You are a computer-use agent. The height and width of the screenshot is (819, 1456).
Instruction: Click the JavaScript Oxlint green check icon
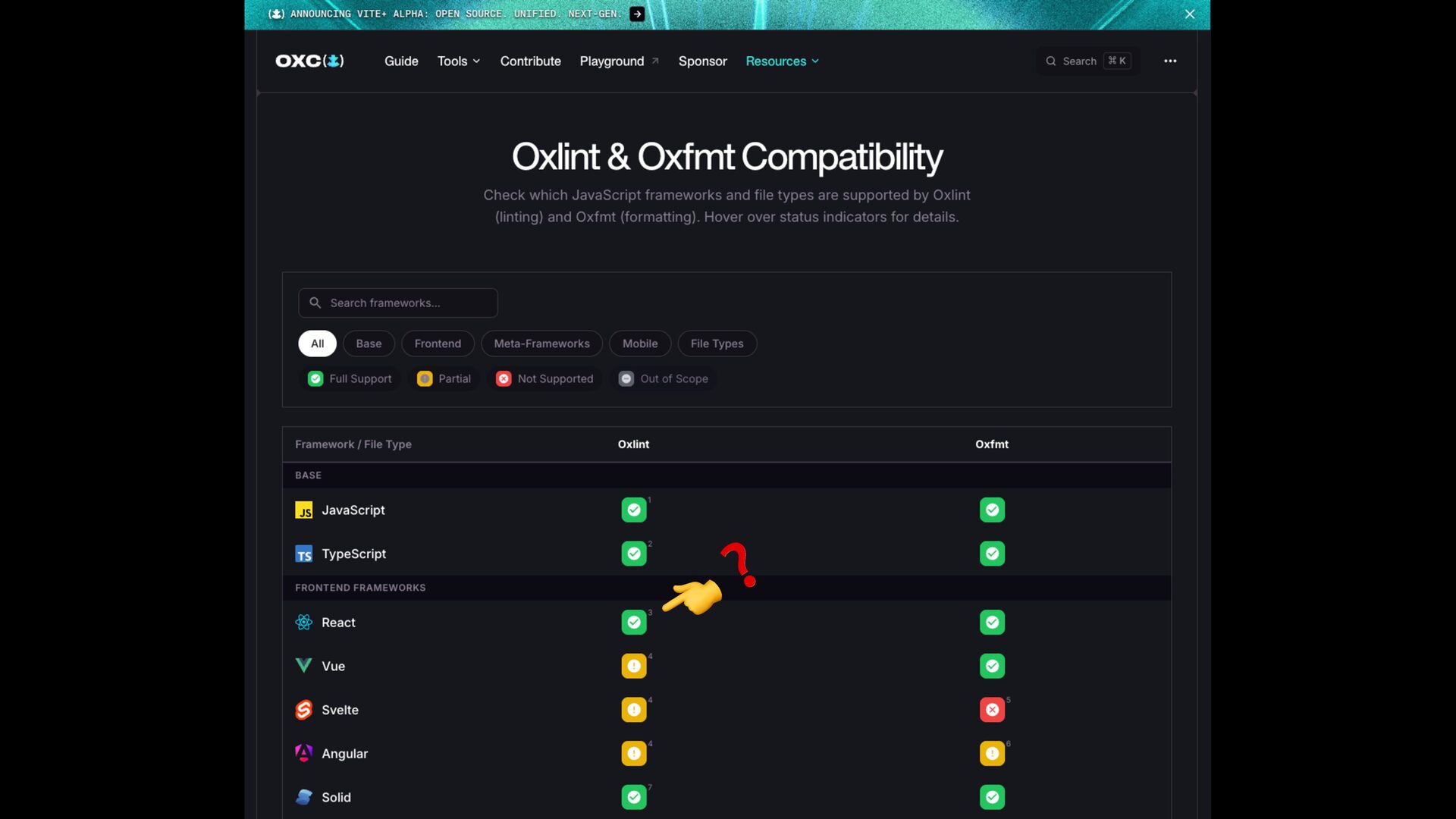pyautogui.click(x=634, y=510)
